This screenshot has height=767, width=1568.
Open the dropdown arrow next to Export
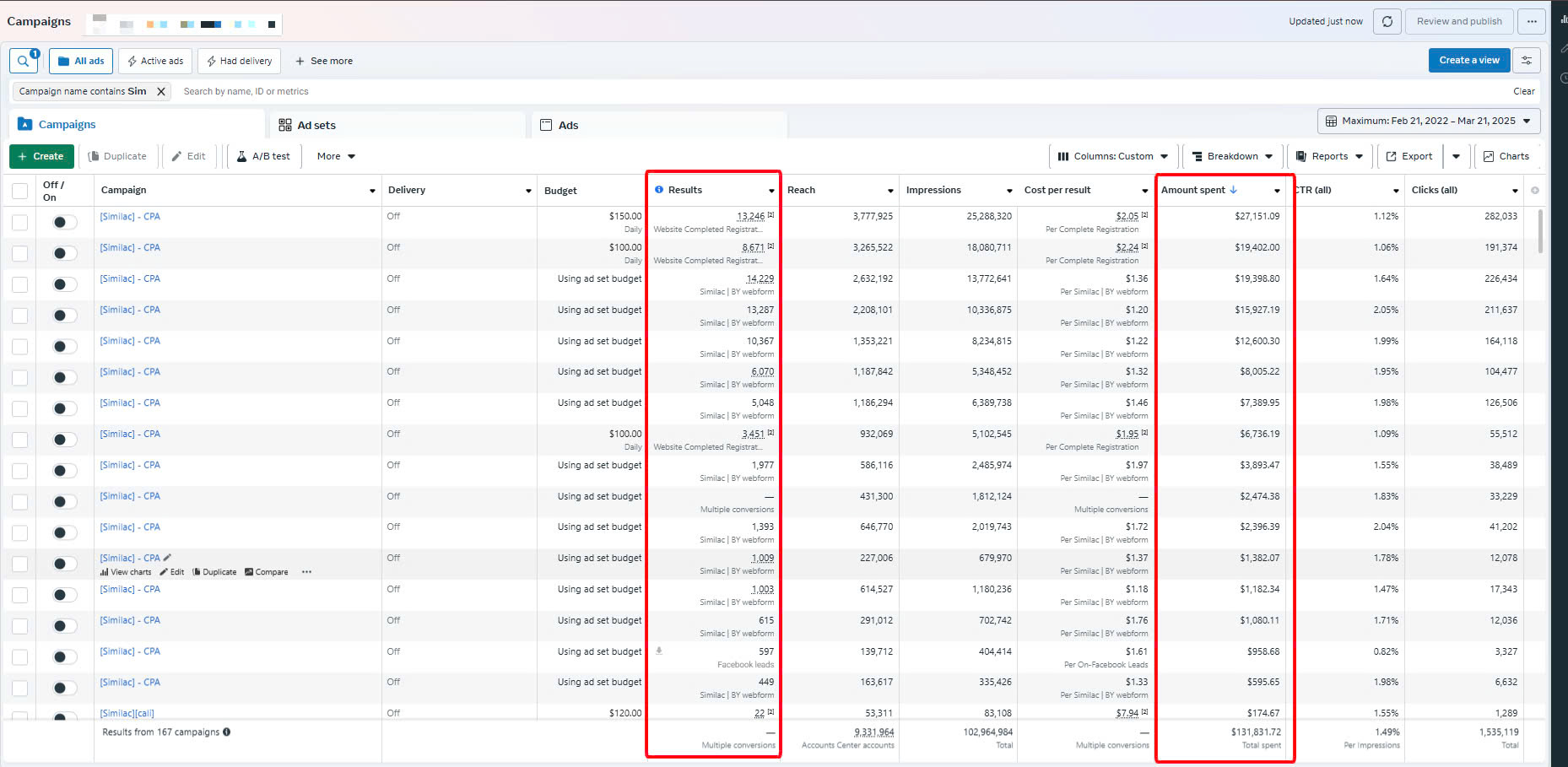(1456, 156)
